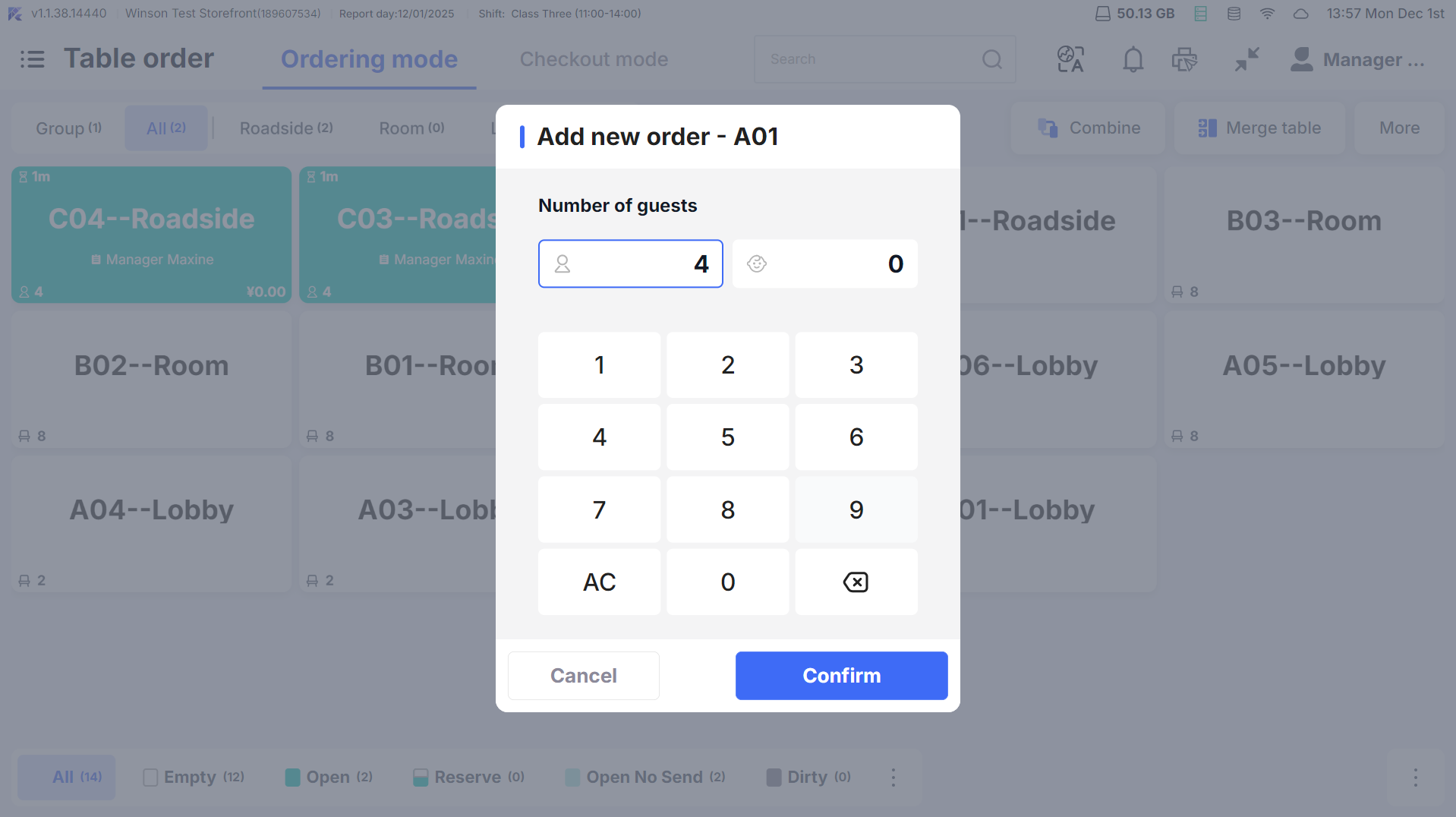Click the printer icon in the header
The width and height of the screenshot is (1456, 817).
(1184, 59)
